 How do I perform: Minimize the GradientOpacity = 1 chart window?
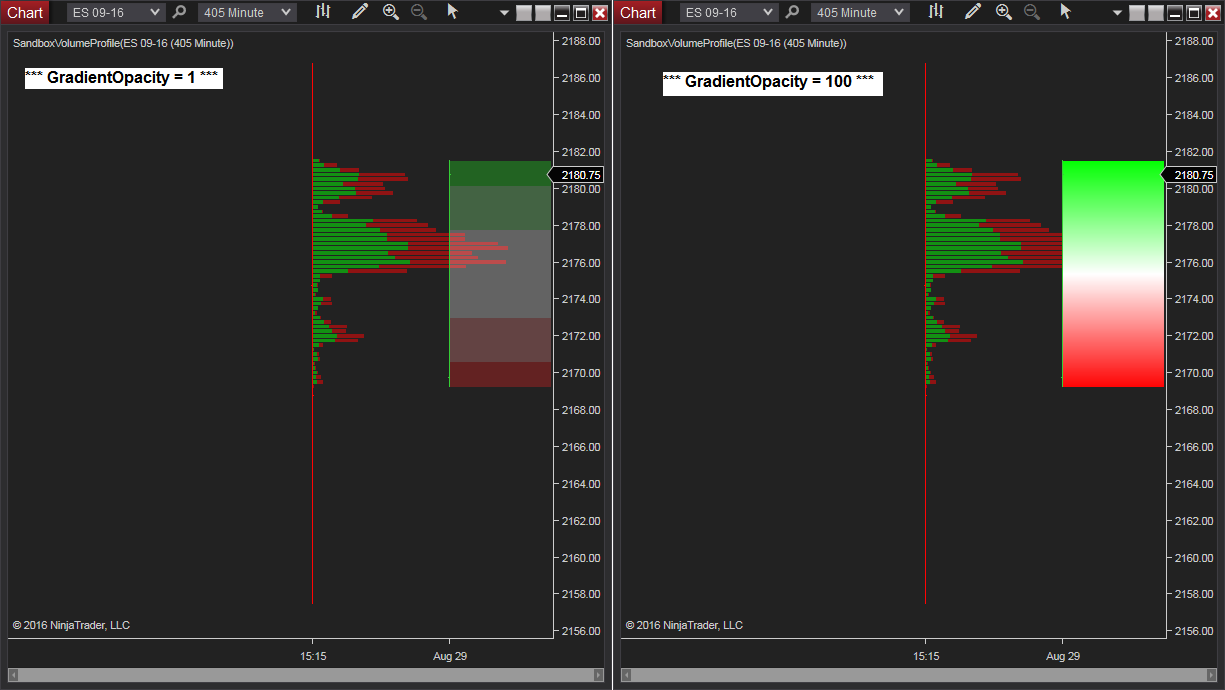pos(562,13)
